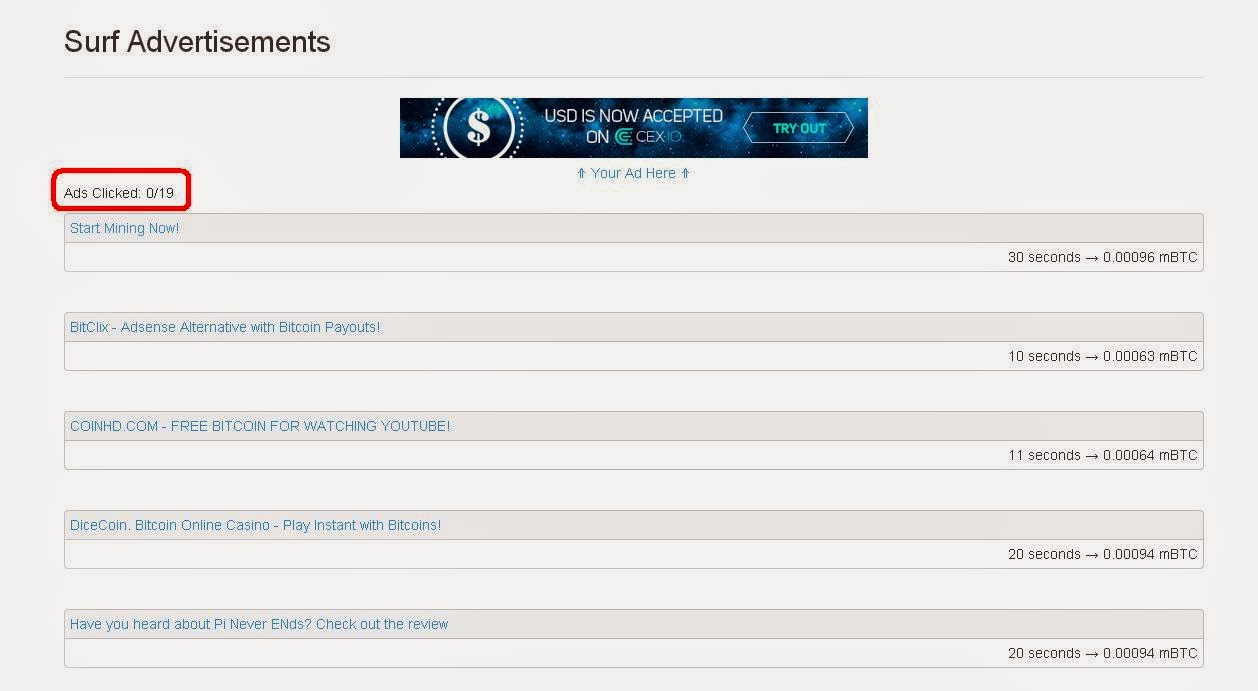Click the DiceCoin '20 seconds → 0.00094 mBTC' text
The height and width of the screenshot is (691, 1258).
click(1102, 554)
